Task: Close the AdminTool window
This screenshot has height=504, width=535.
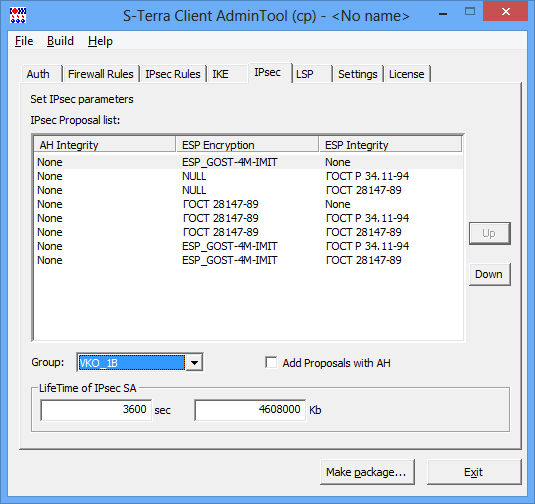Action: click(x=506, y=12)
